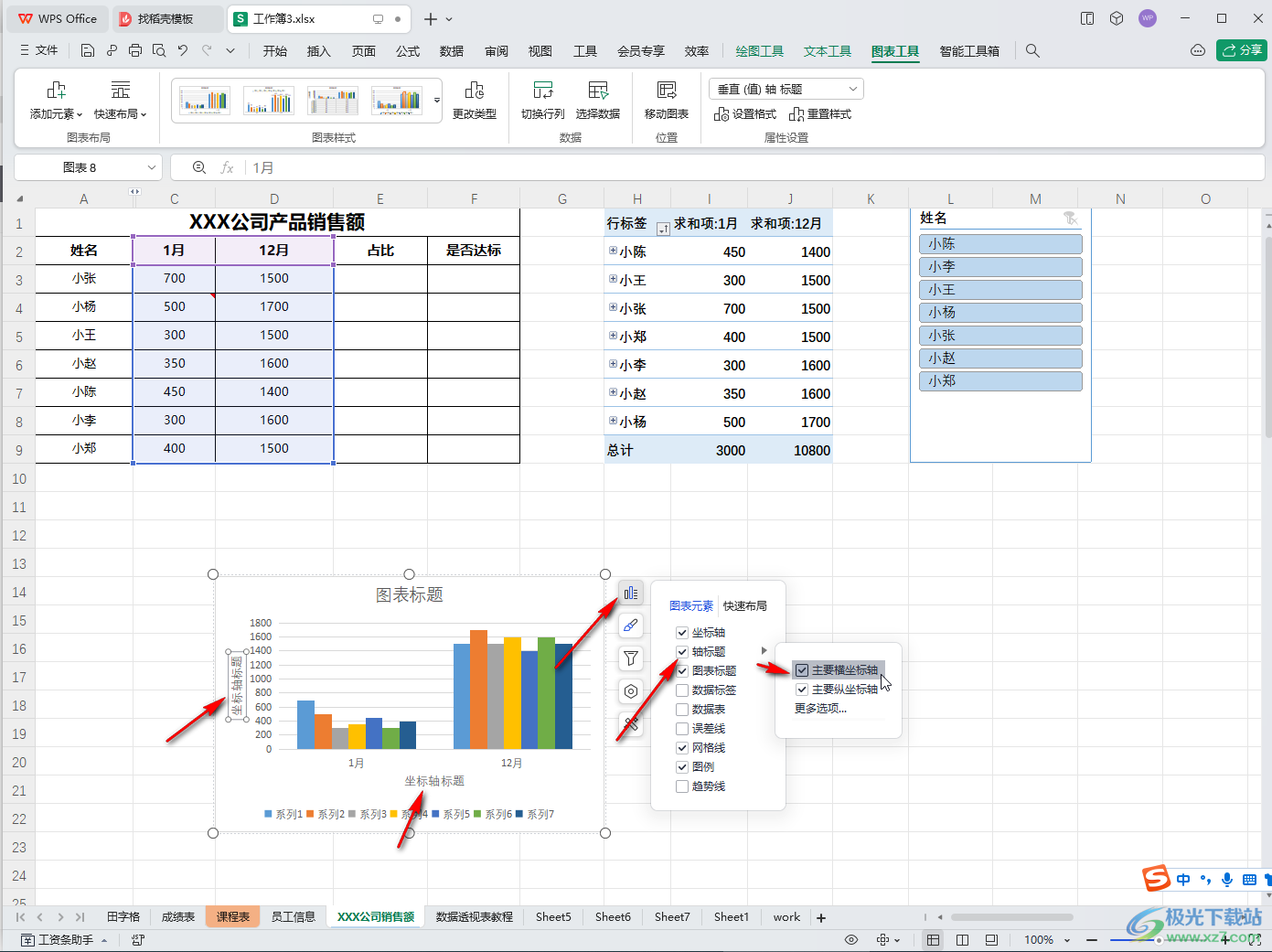
Task: Enable the 数据标签 checkbox
Action: coord(682,690)
